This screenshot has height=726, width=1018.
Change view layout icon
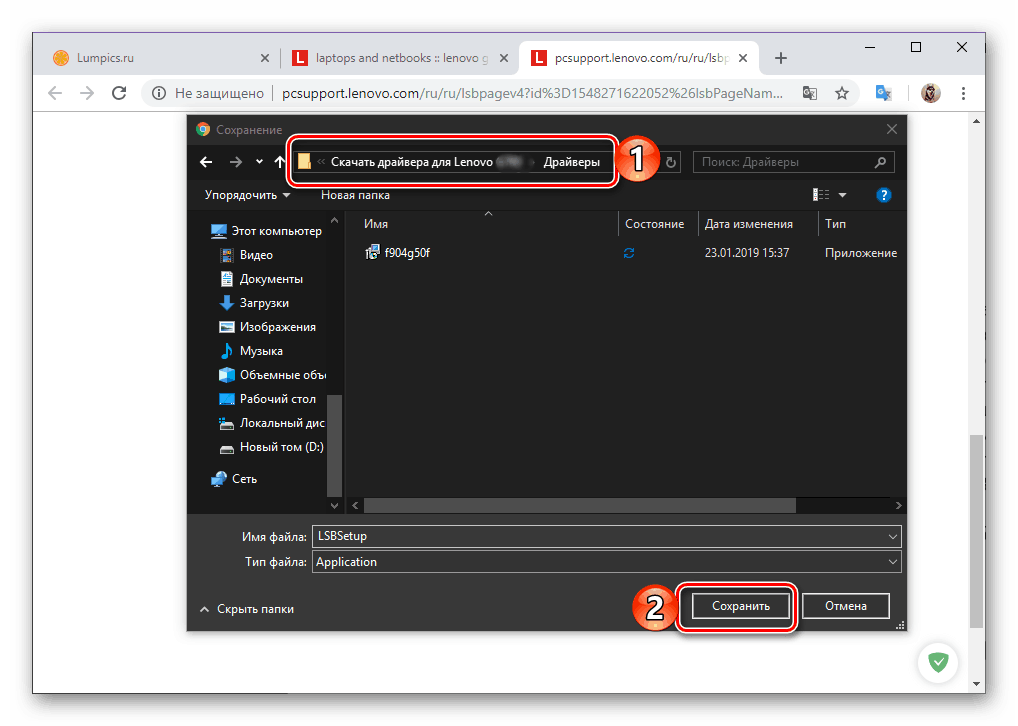click(x=821, y=195)
